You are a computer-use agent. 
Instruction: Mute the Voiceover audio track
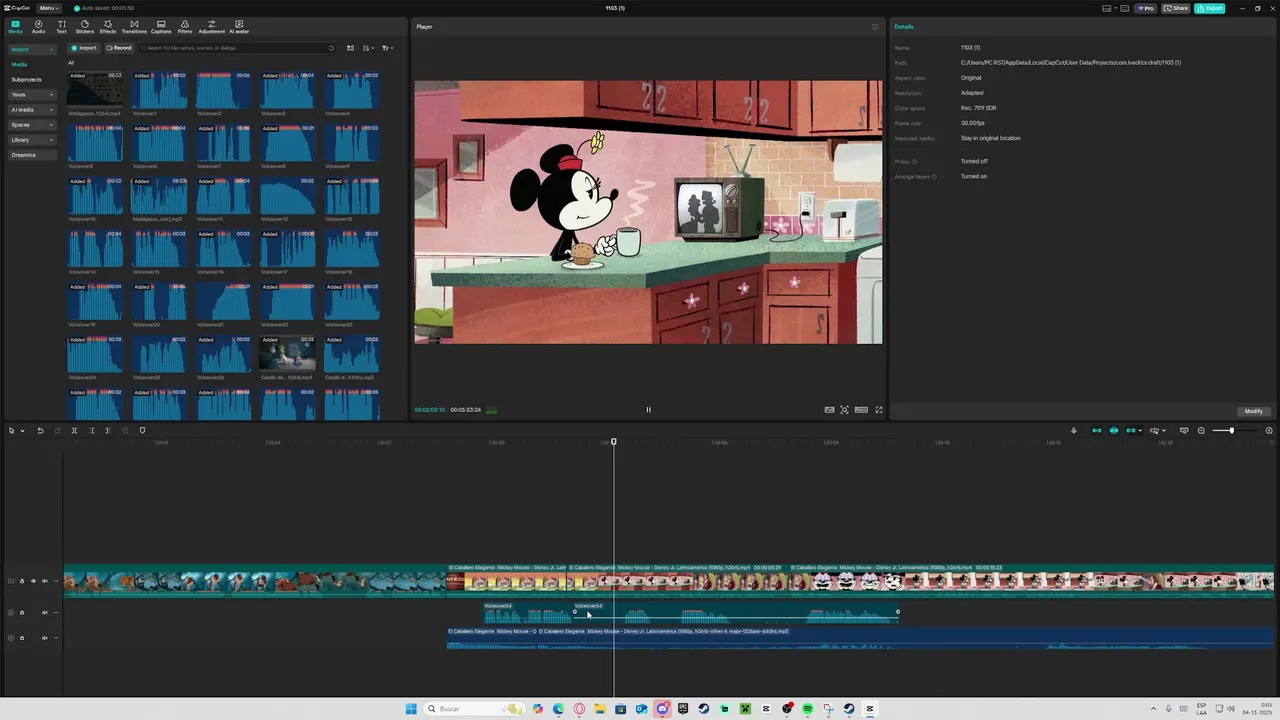point(44,612)
